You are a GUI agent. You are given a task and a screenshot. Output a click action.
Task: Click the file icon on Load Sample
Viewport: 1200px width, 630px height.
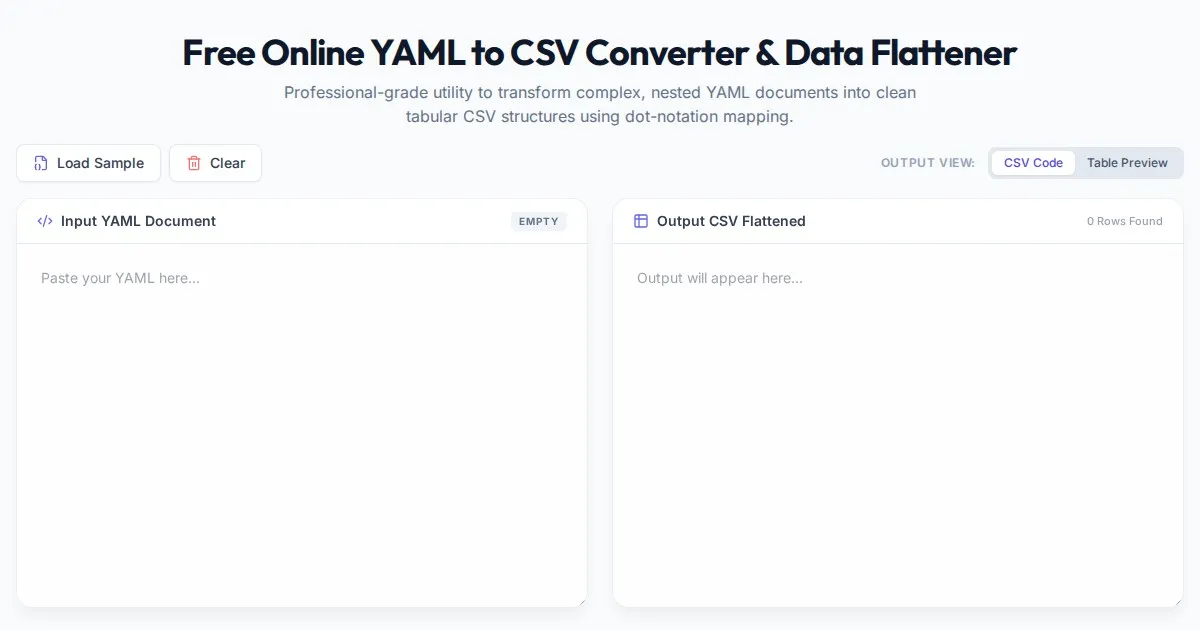click(x=41, y=163)
